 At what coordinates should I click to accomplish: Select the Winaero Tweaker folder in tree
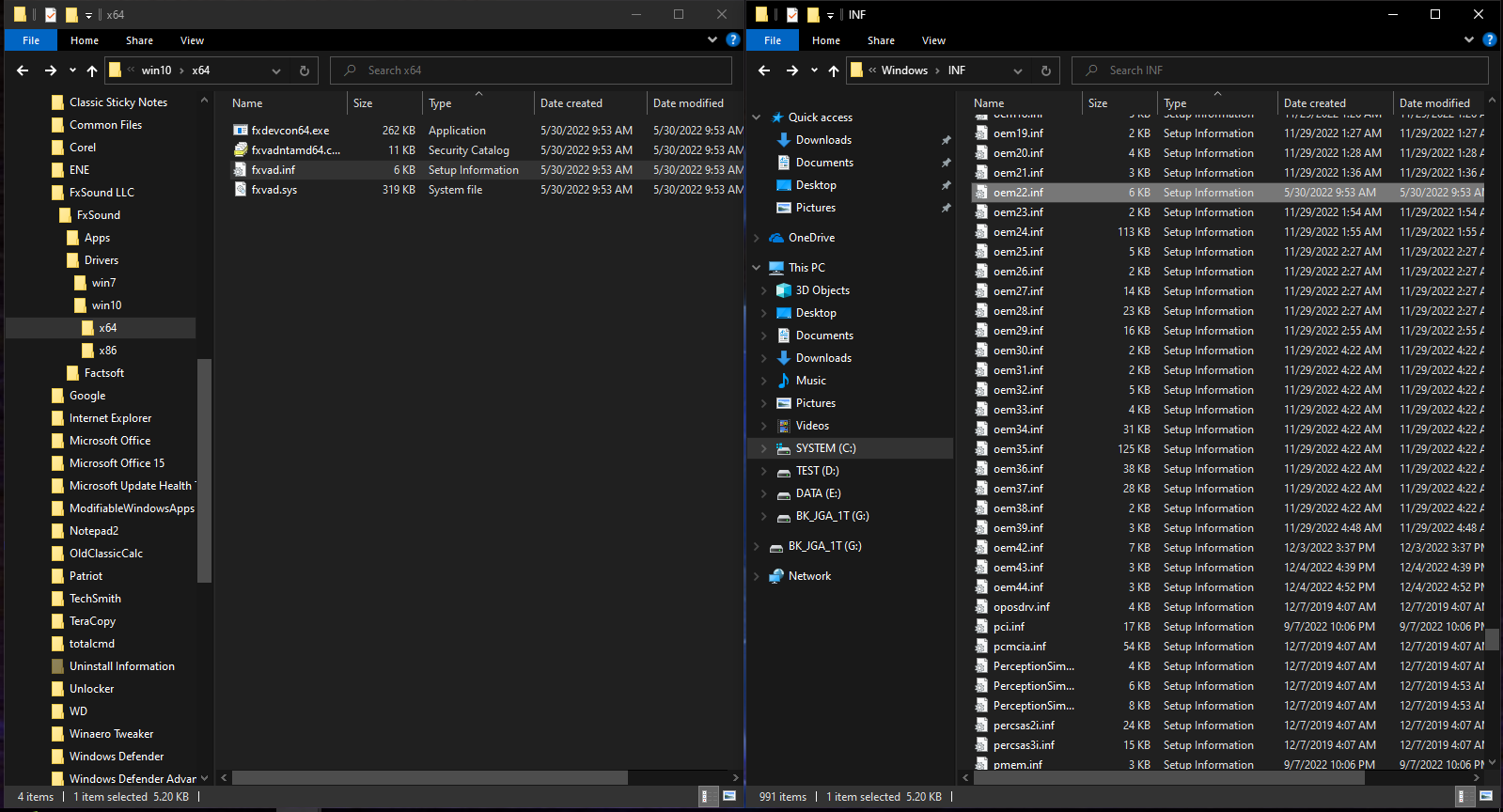[x=111, y=734]
